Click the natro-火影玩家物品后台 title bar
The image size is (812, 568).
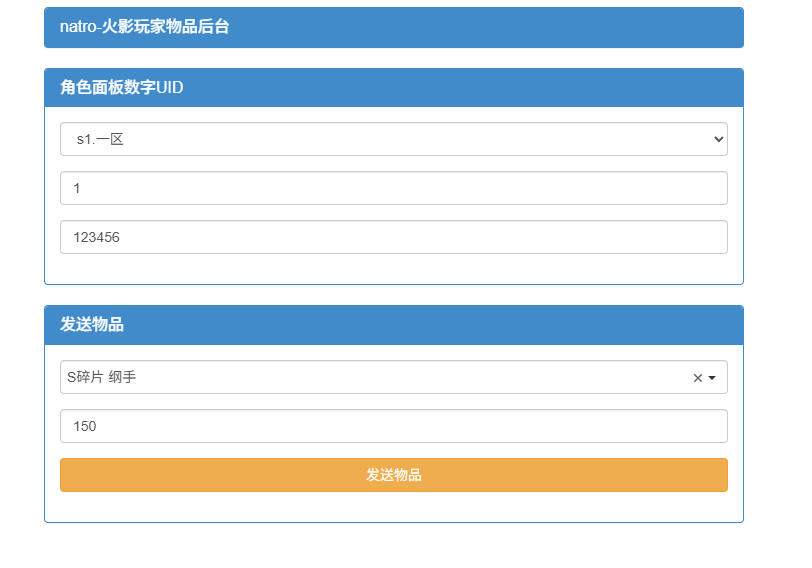tap(393, 27)
